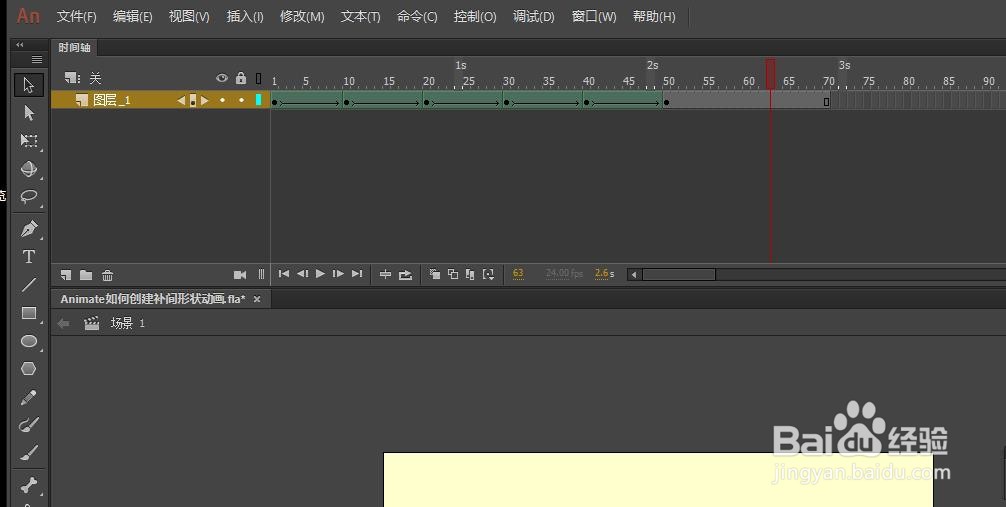
Task: Go to last frame button
Action: click(357, 274)
